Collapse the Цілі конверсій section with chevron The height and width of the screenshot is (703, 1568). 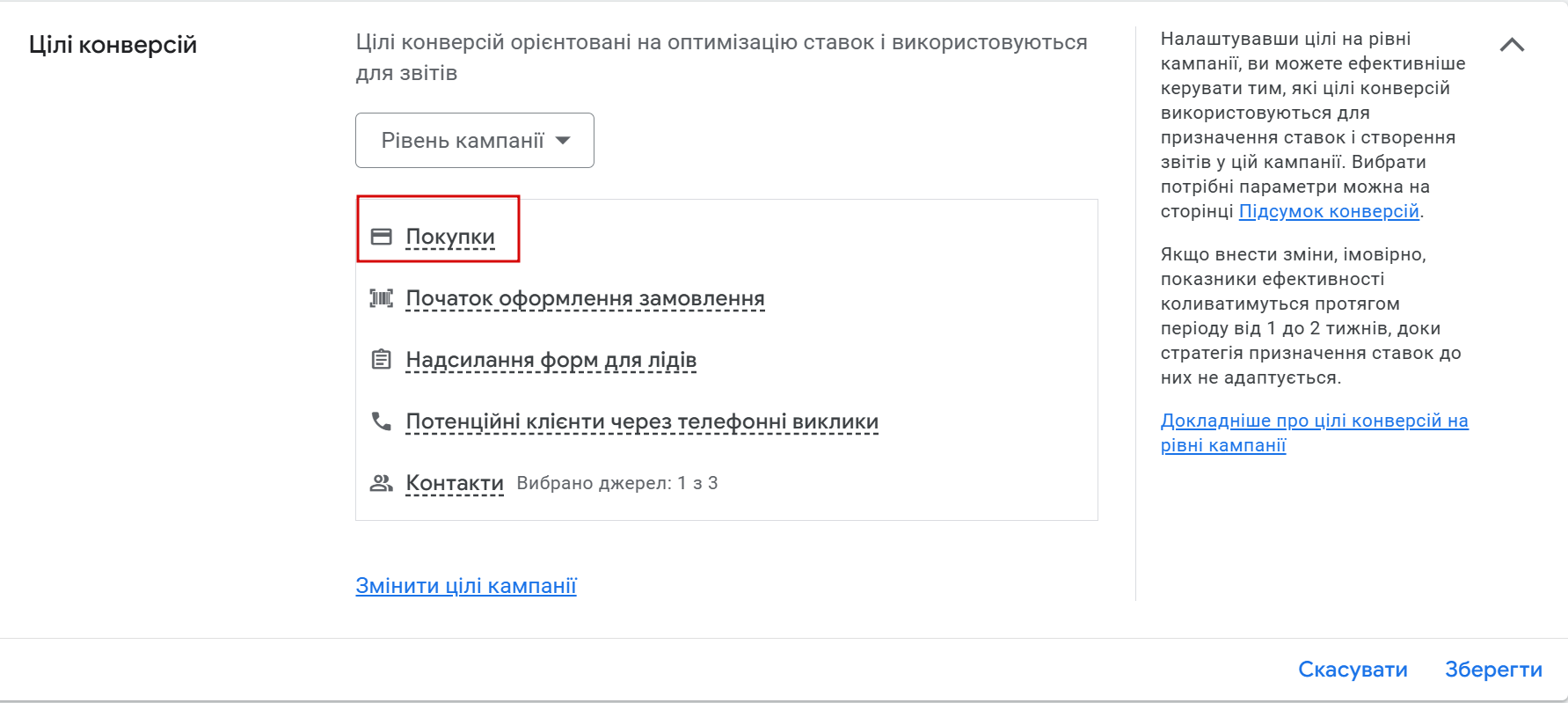(1512, 45)
